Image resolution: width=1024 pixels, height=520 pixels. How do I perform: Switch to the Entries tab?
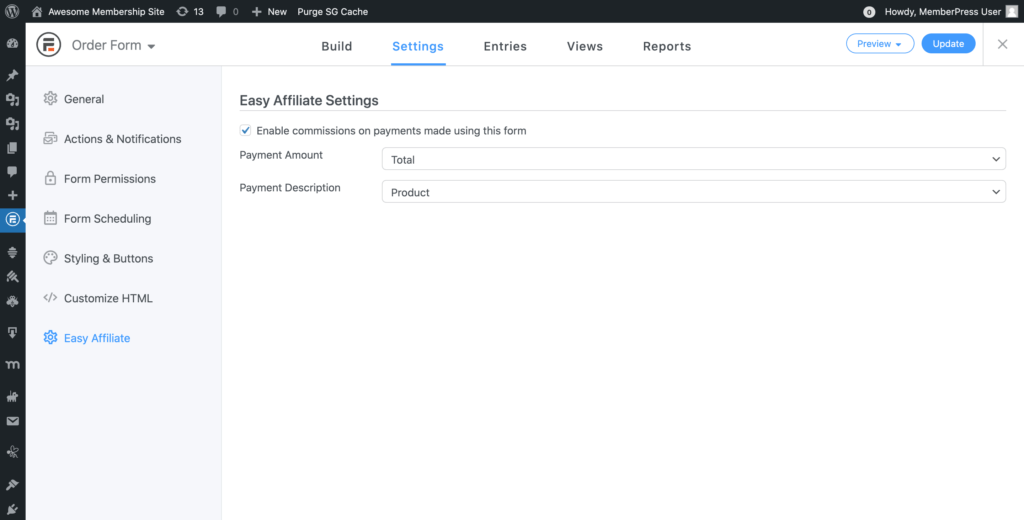tap(505, 46)
